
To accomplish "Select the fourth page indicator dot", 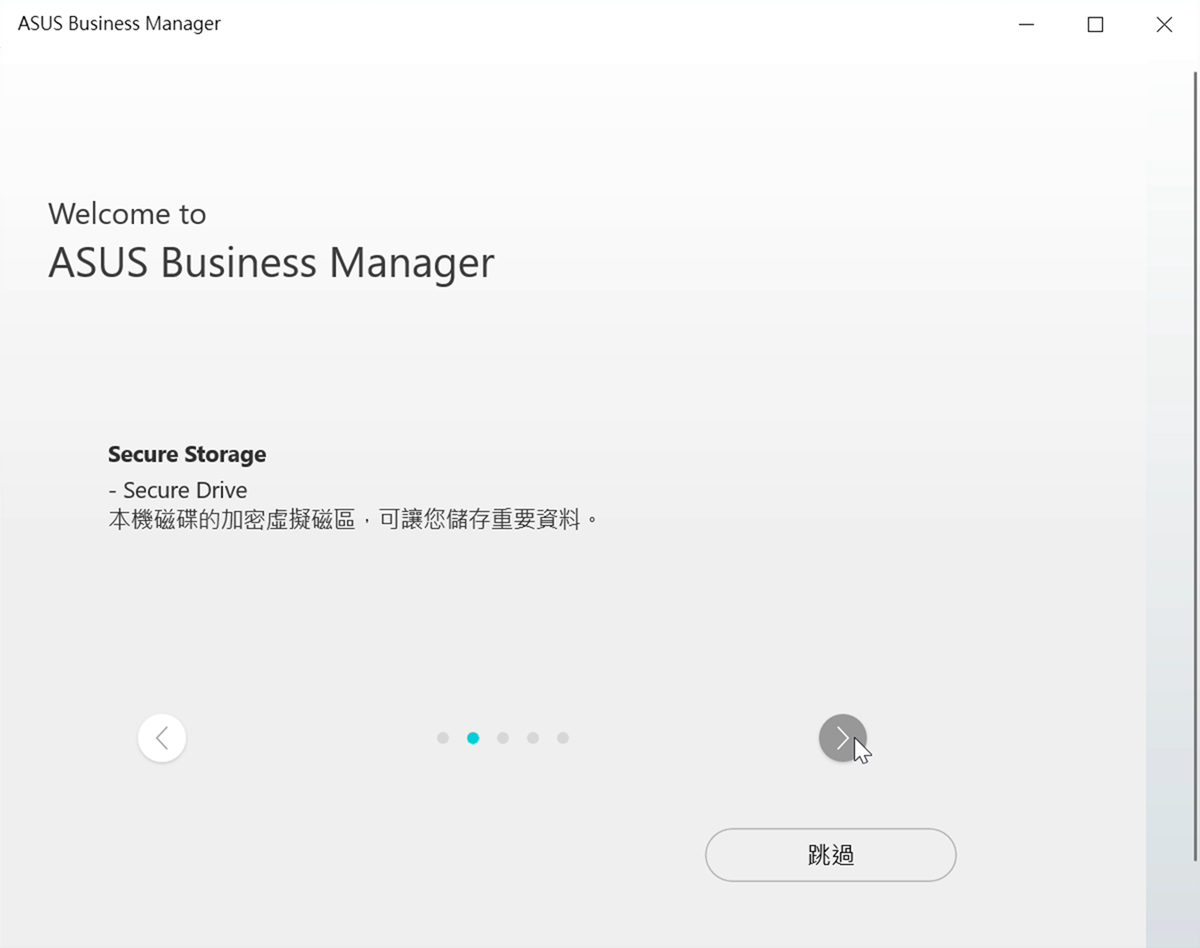I will (533, 738).
